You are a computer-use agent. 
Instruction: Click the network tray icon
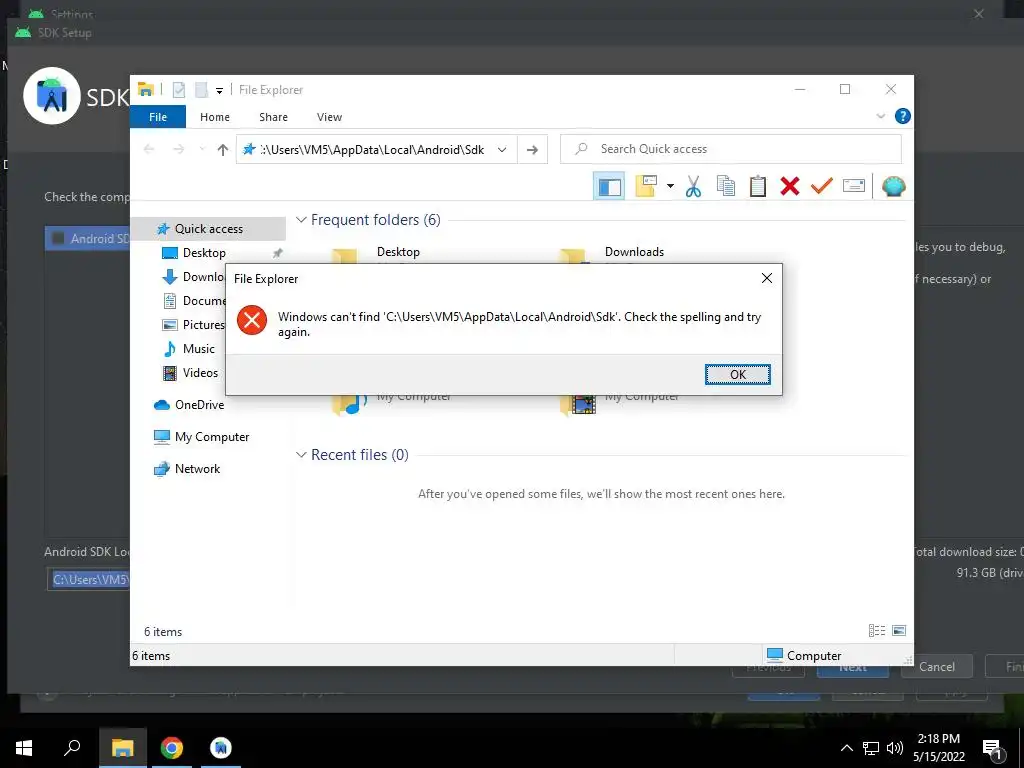click(871, 748)
